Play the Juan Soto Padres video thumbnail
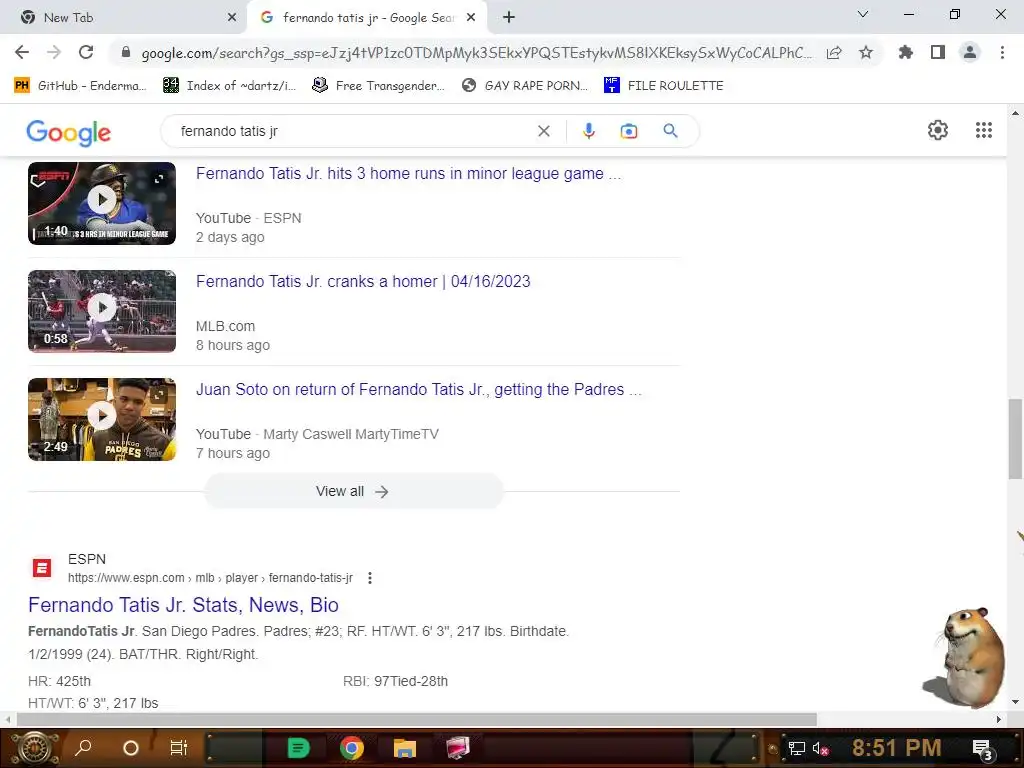The height and width of the screenshot is (768, 1024). point(102,419)
